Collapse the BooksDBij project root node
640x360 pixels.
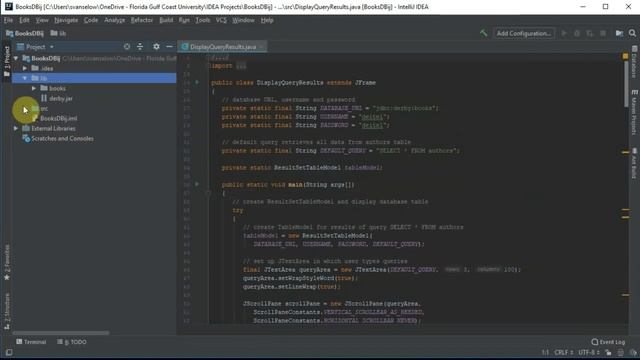tap(16, 58)
